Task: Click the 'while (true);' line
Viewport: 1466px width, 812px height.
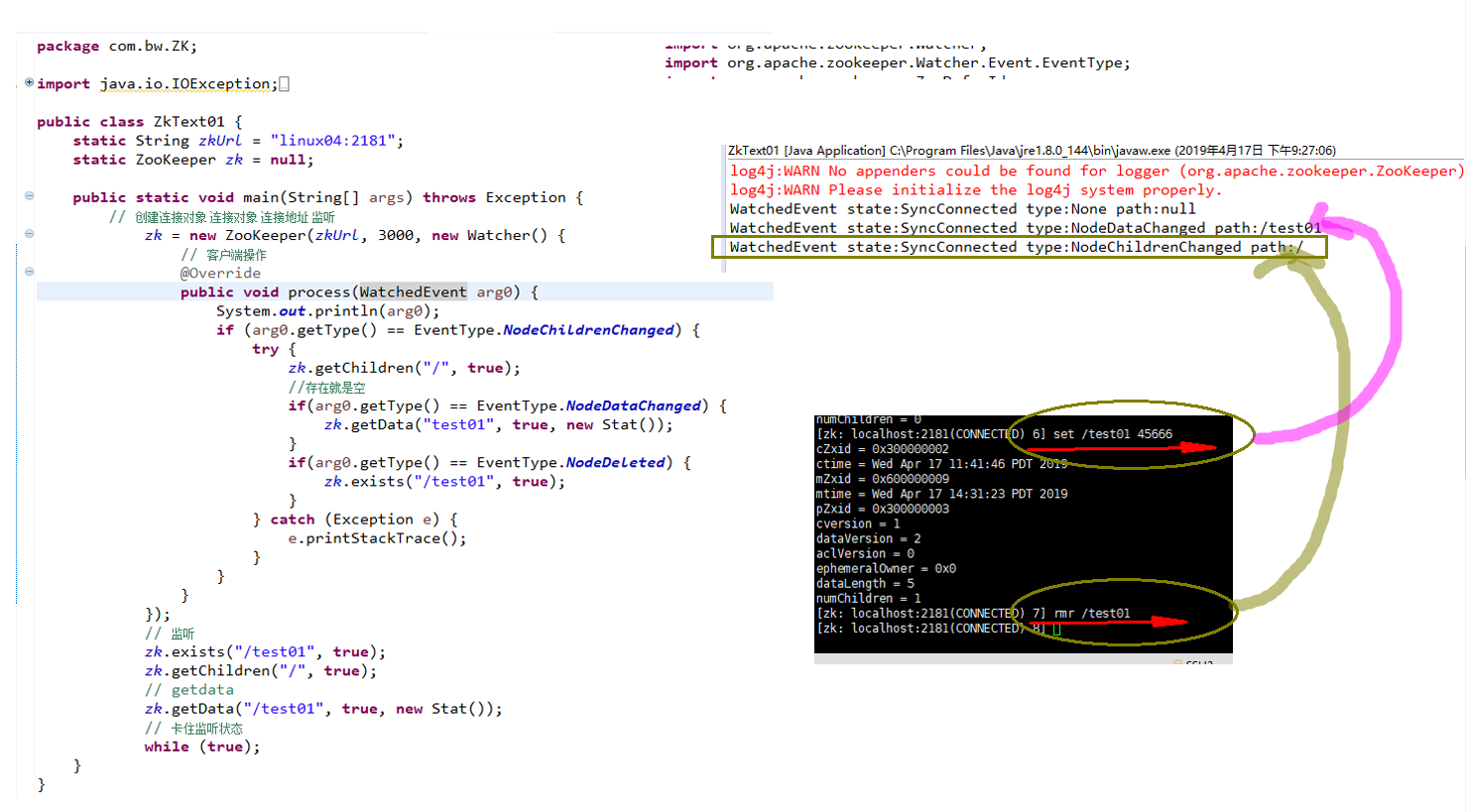Action: coord(202,747)
